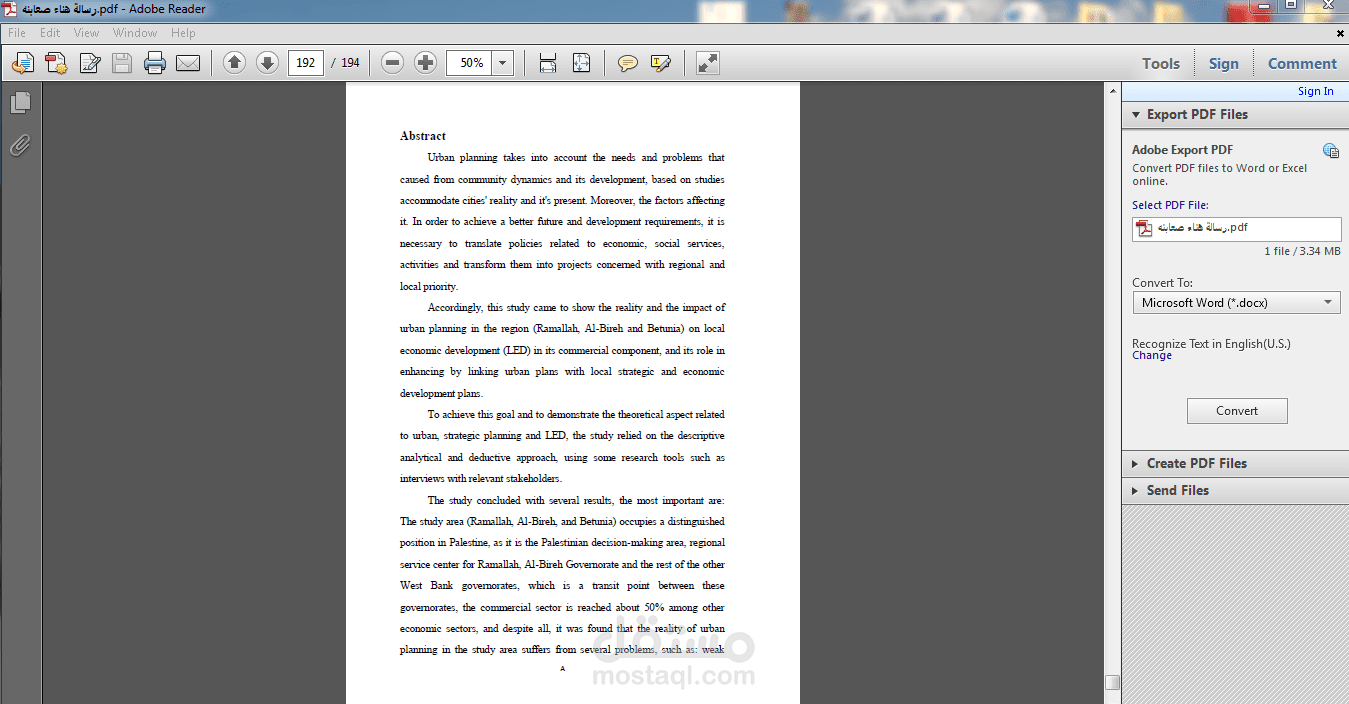This screenshot has height=704, width=1349.
Task: Click the document scrollbar up arrow
Action: point(1112,91)
